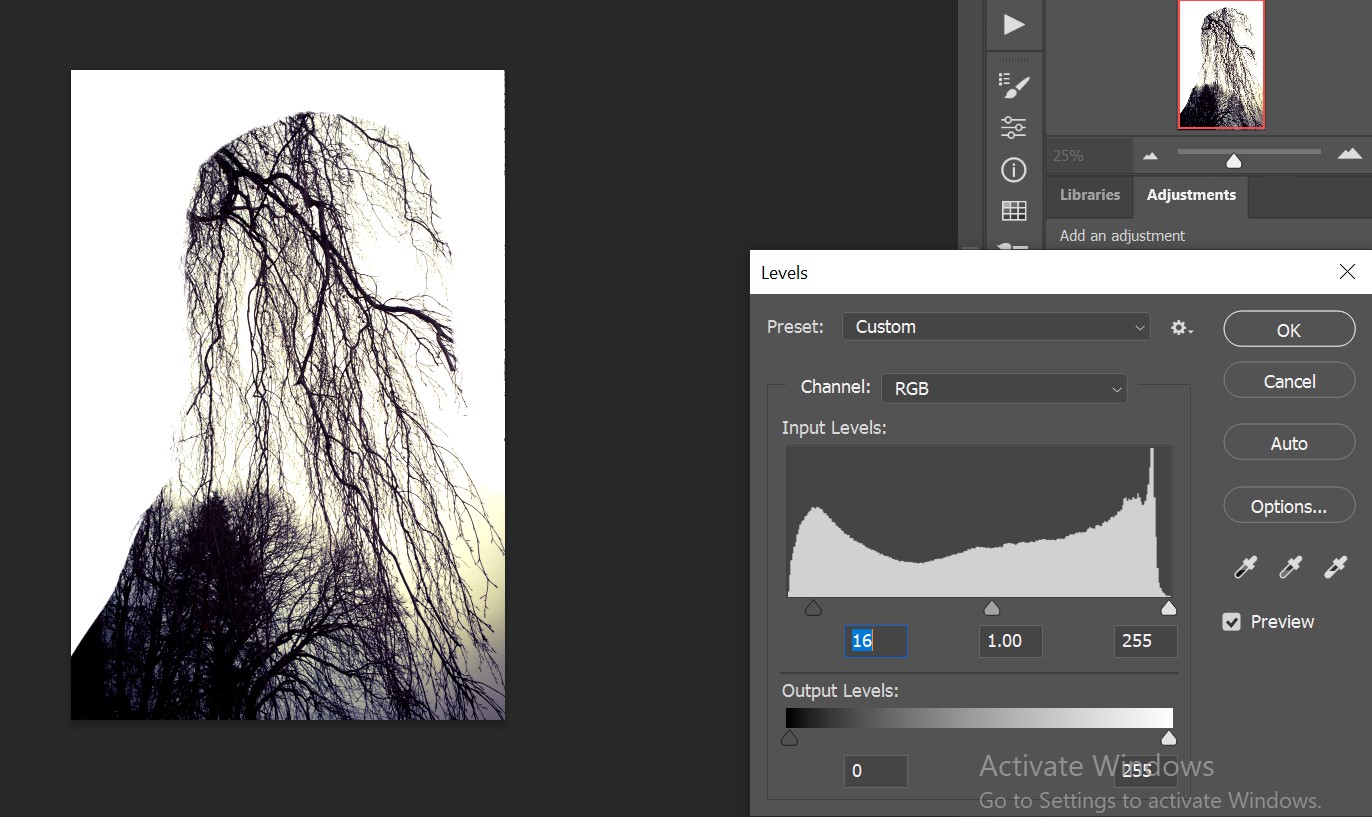1372x817 pixels.
Task: Select the black point eyedropper
Action: coord(1245,568)
